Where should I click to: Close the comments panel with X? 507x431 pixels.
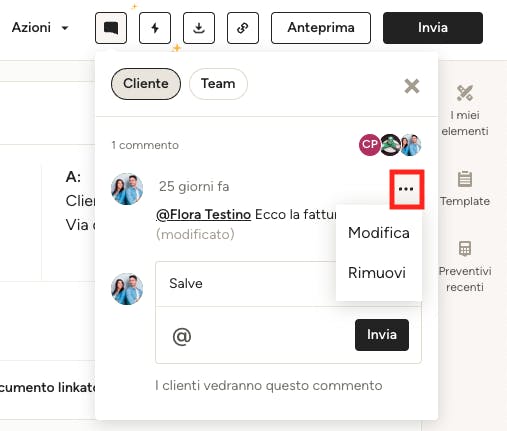[412, 86]
